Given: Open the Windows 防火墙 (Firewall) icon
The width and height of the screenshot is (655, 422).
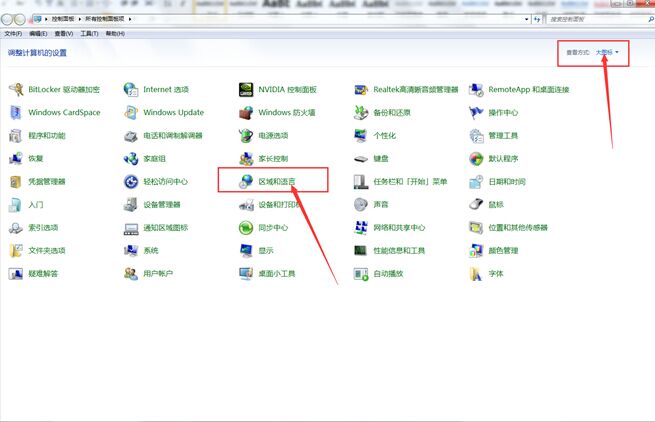Looking at the screenshot, I should (x=246, y=112).
